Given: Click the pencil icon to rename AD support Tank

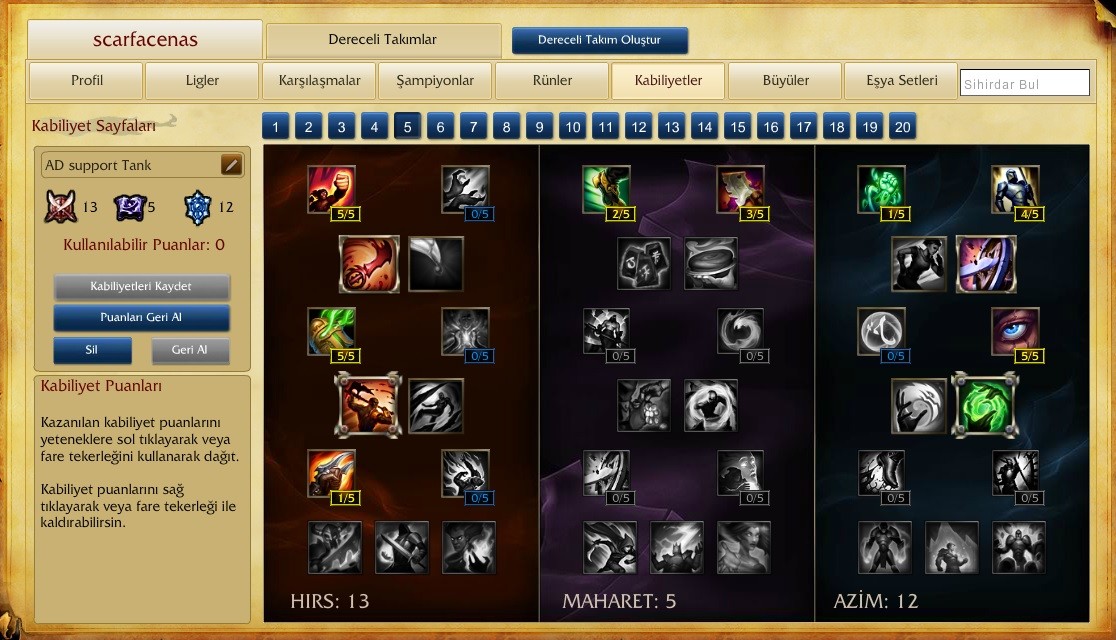Looking at the screenshot, I should (231, 165).
